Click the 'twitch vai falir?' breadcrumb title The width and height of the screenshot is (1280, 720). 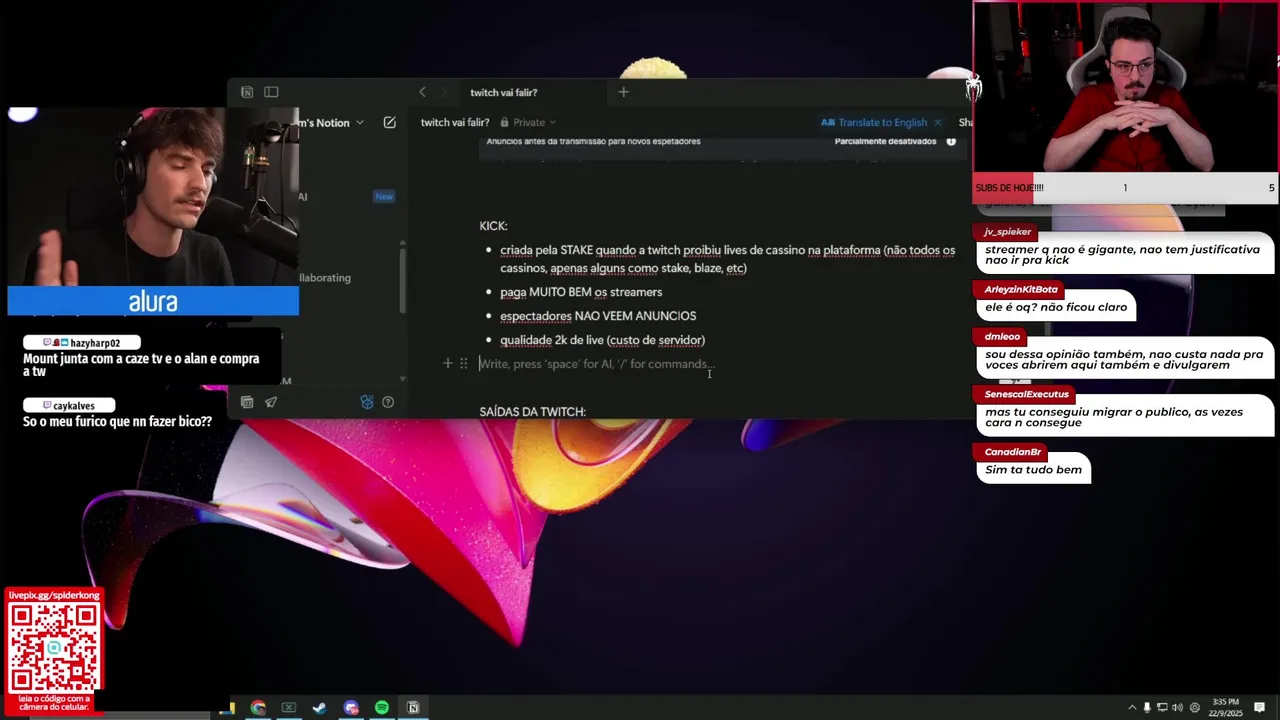pyautogui.click(x=455, y=123)
